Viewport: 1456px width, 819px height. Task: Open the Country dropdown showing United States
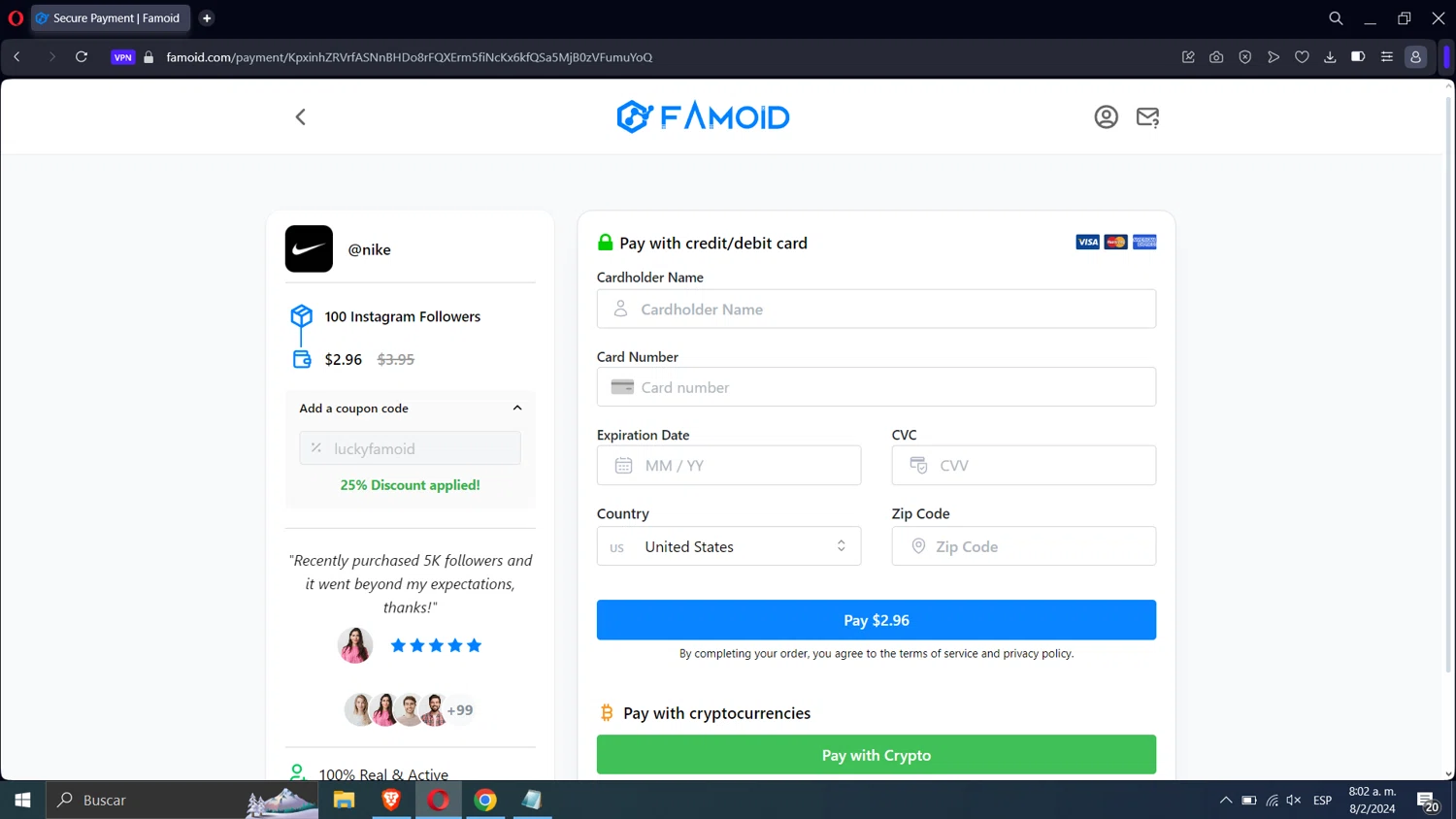coord(729,546)
